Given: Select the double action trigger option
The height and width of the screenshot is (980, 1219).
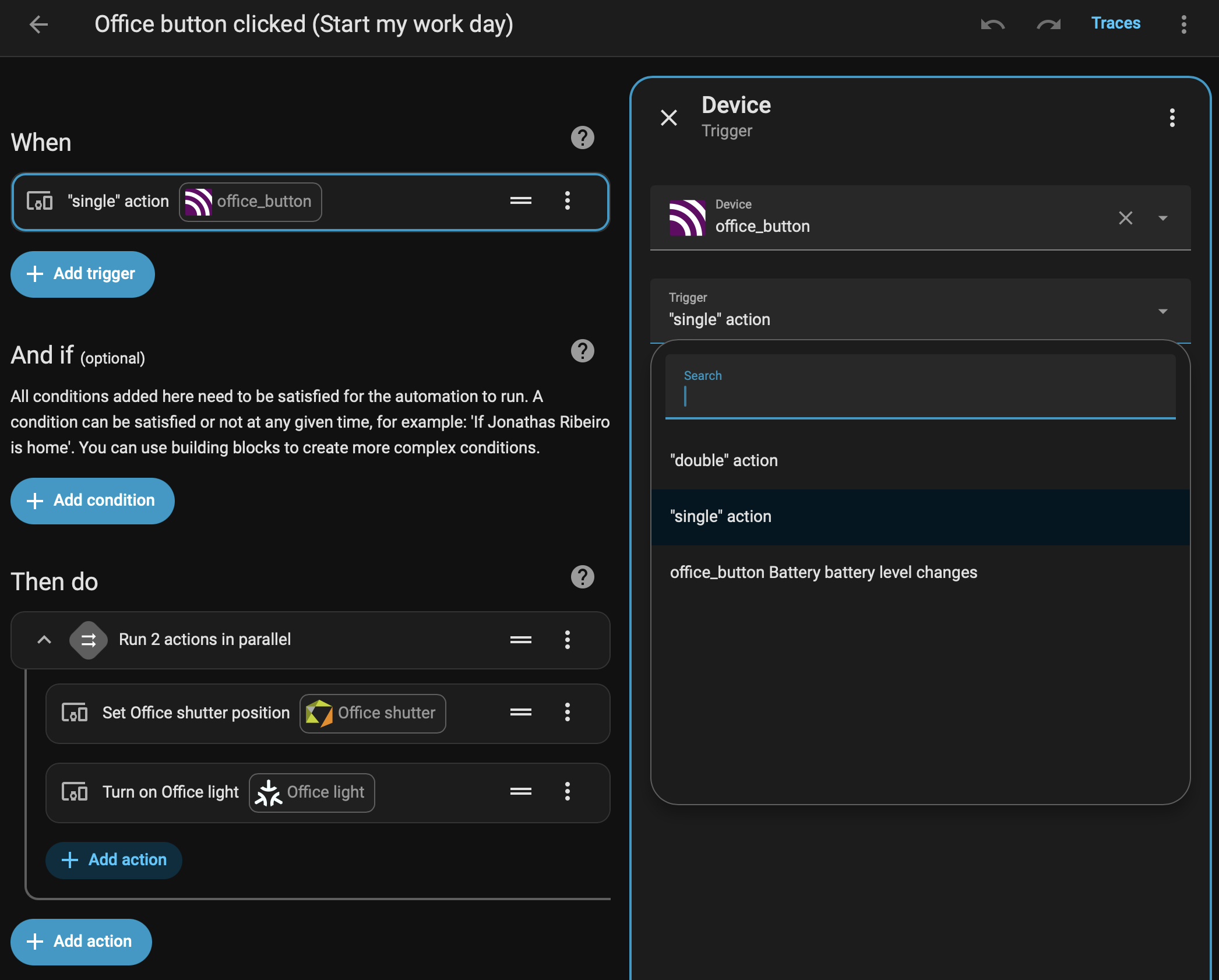Looking at the screenshot, I should tap(724, 460).
